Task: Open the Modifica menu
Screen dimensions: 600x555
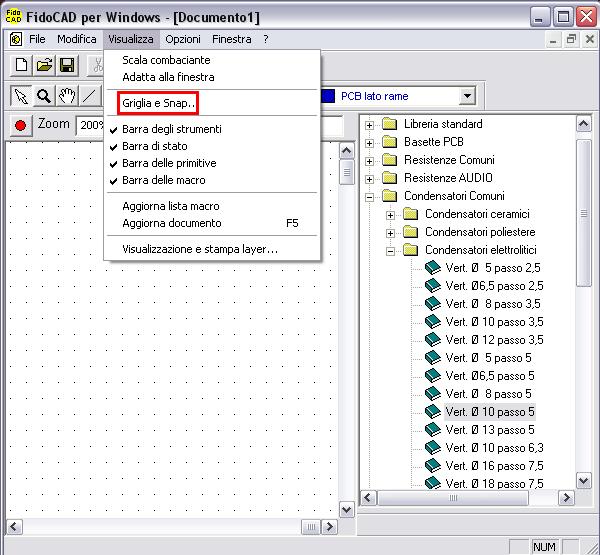Action: (x=77, y=39)
